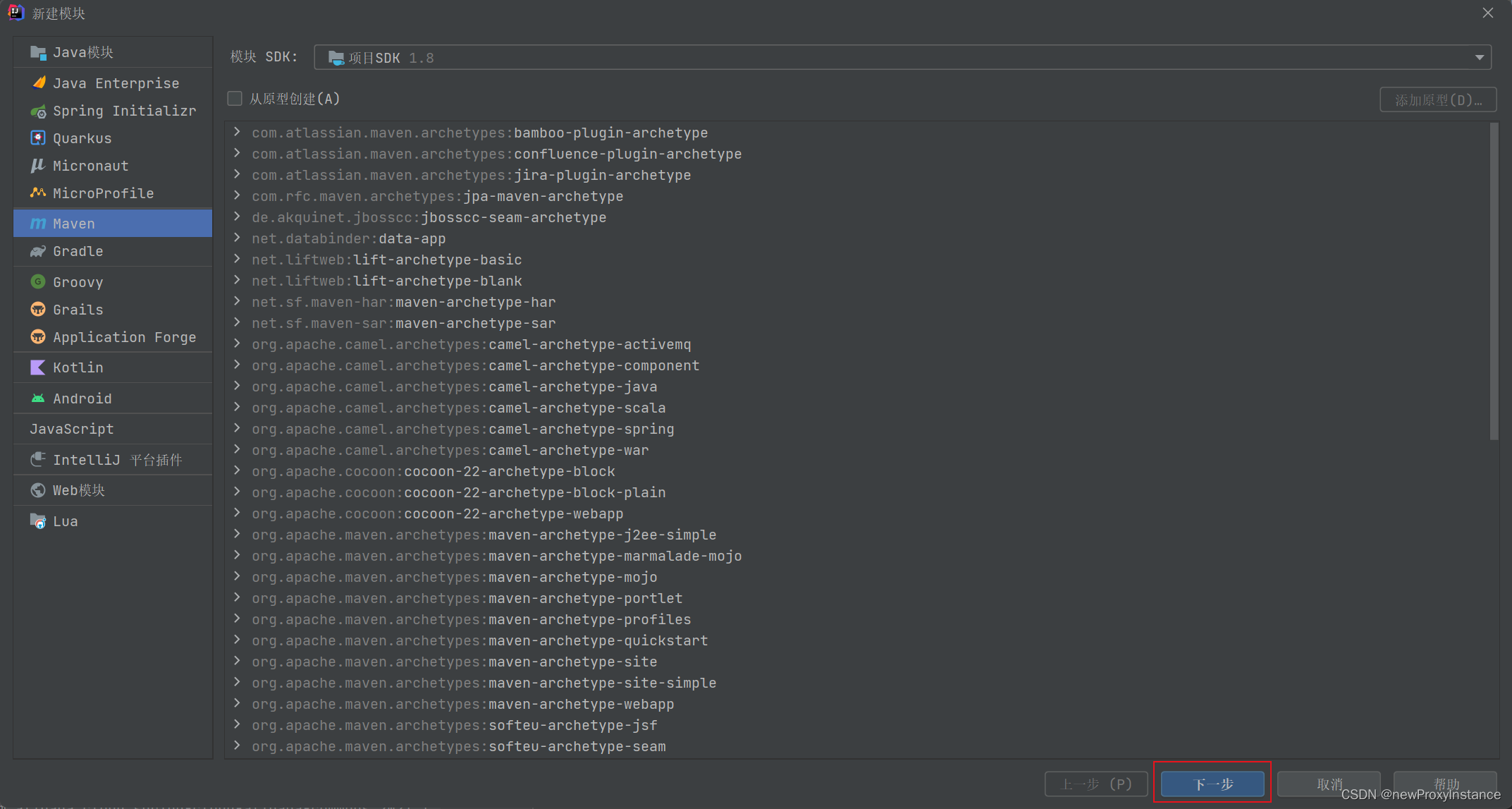Select lift-archetype-basic archetype
The height and width of the screenshot is (809, 1512).
[387, 260]
